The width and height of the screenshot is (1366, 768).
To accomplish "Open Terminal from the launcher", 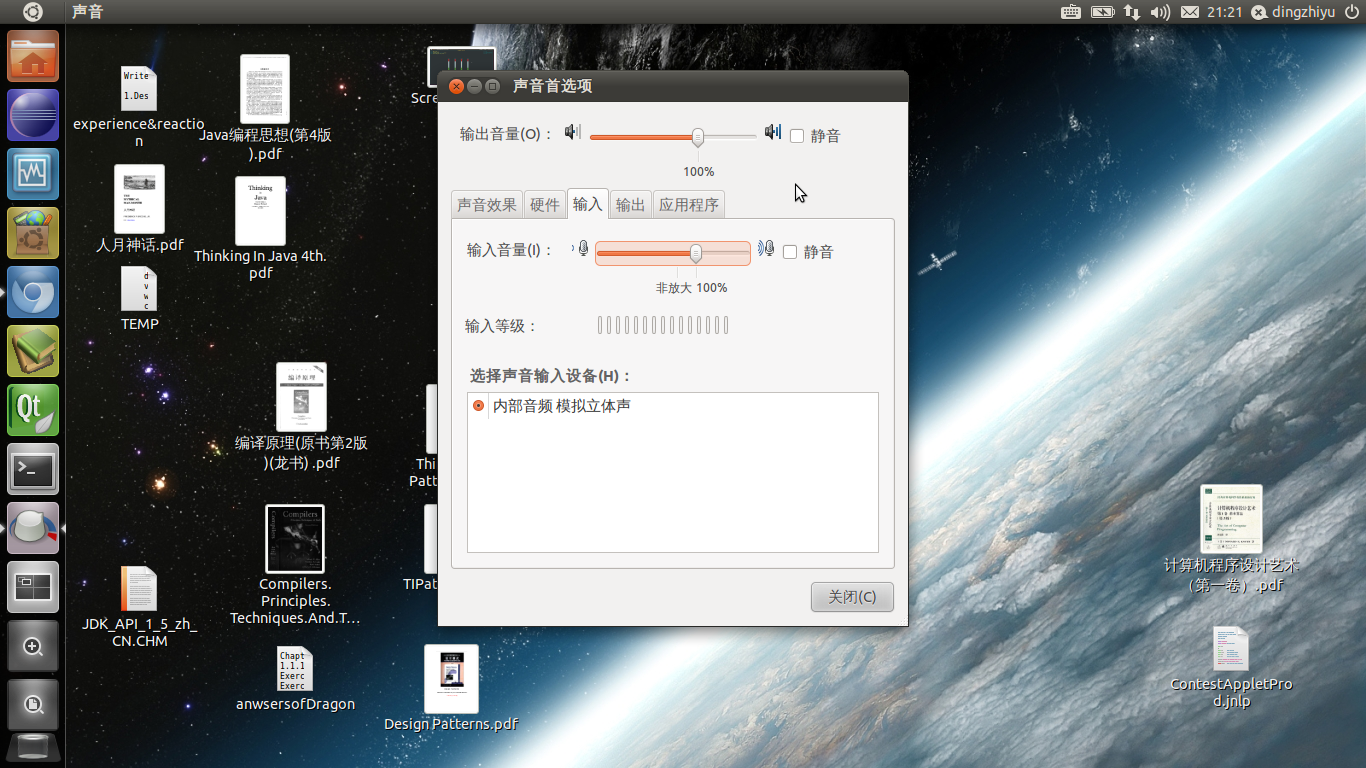I will (x=34, y=469).
